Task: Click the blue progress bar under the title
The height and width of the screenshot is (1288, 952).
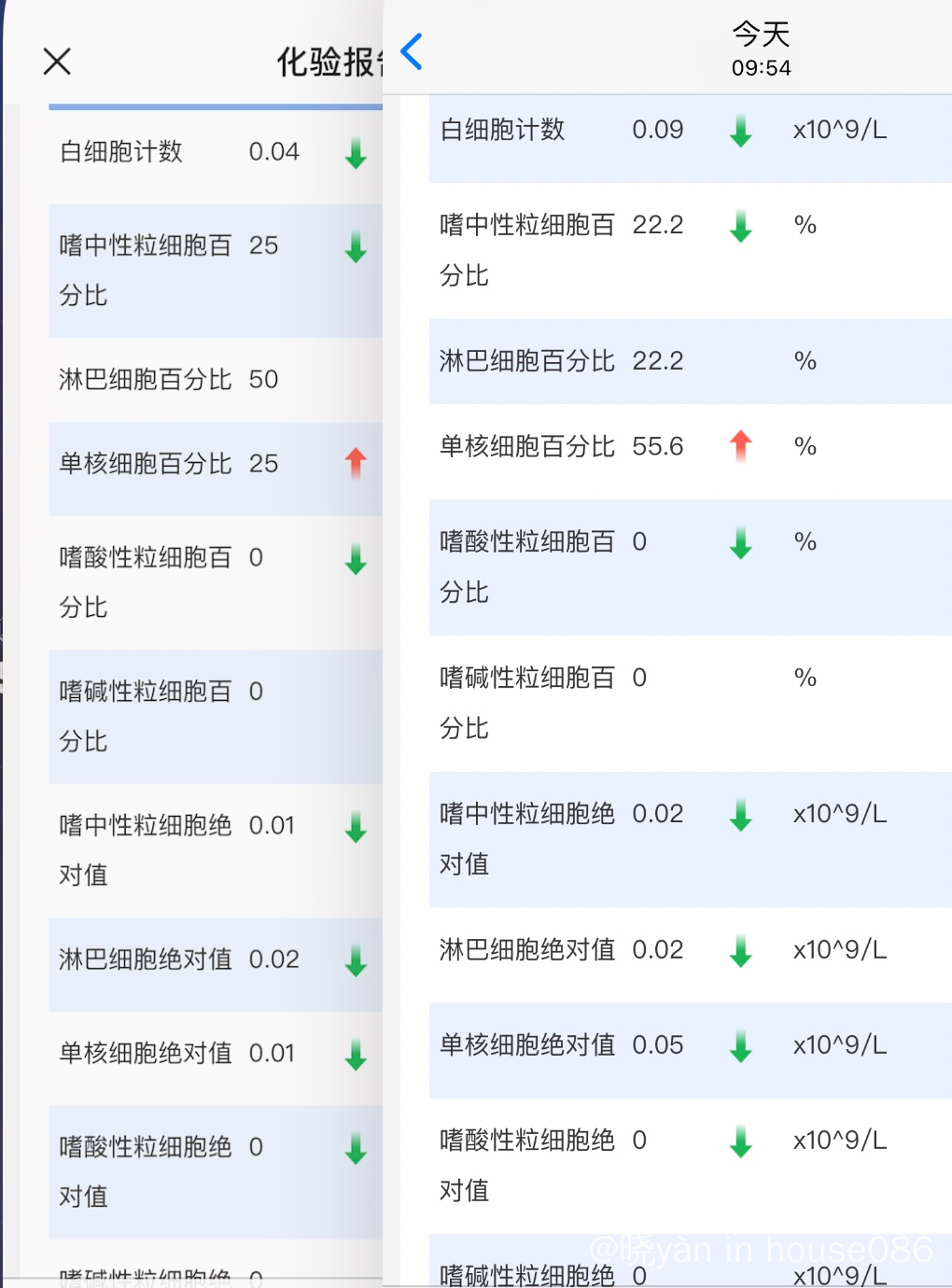Action: tap(216, 106)
